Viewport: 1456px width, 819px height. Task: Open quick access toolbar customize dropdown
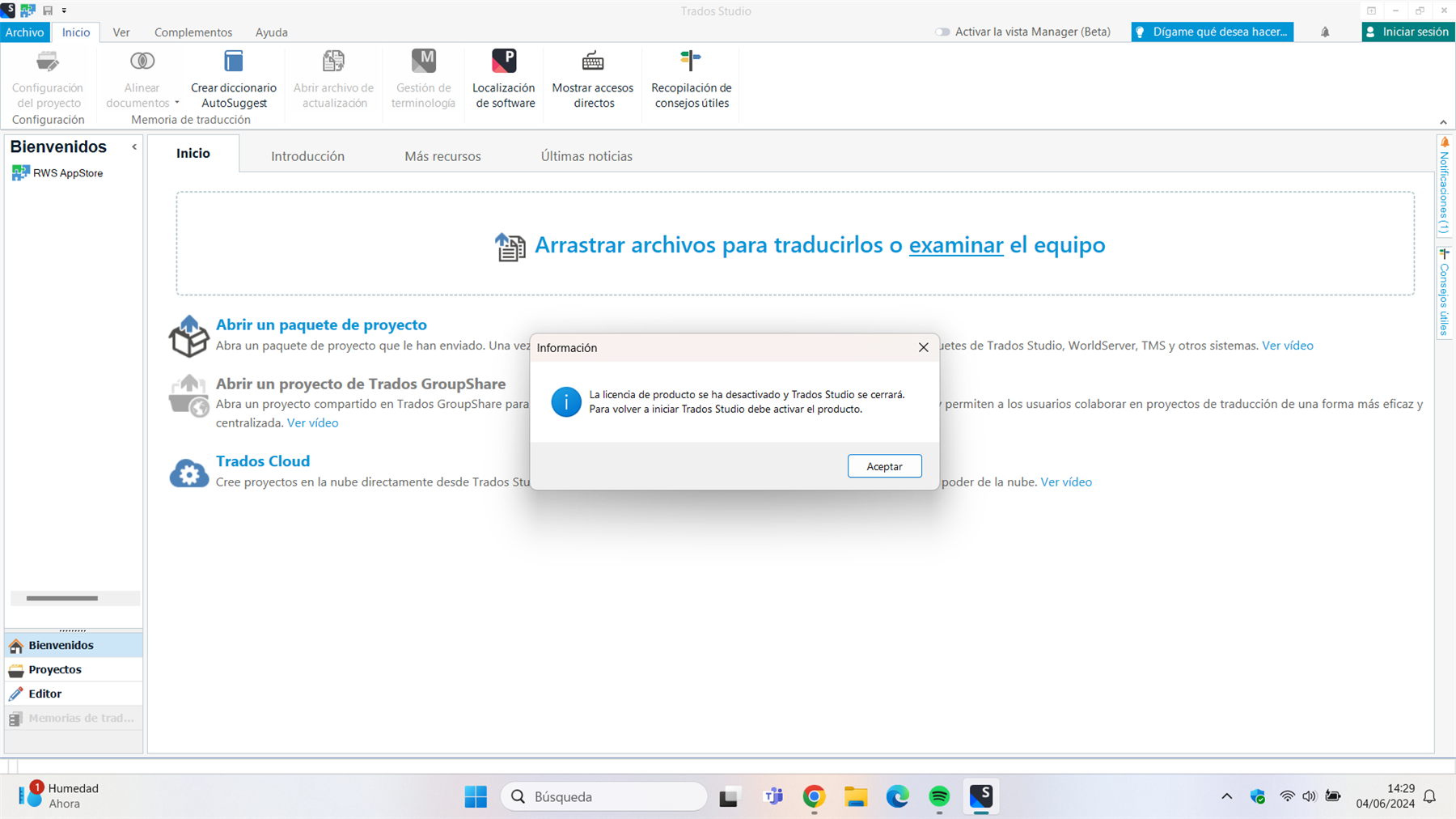click(64, 11)
